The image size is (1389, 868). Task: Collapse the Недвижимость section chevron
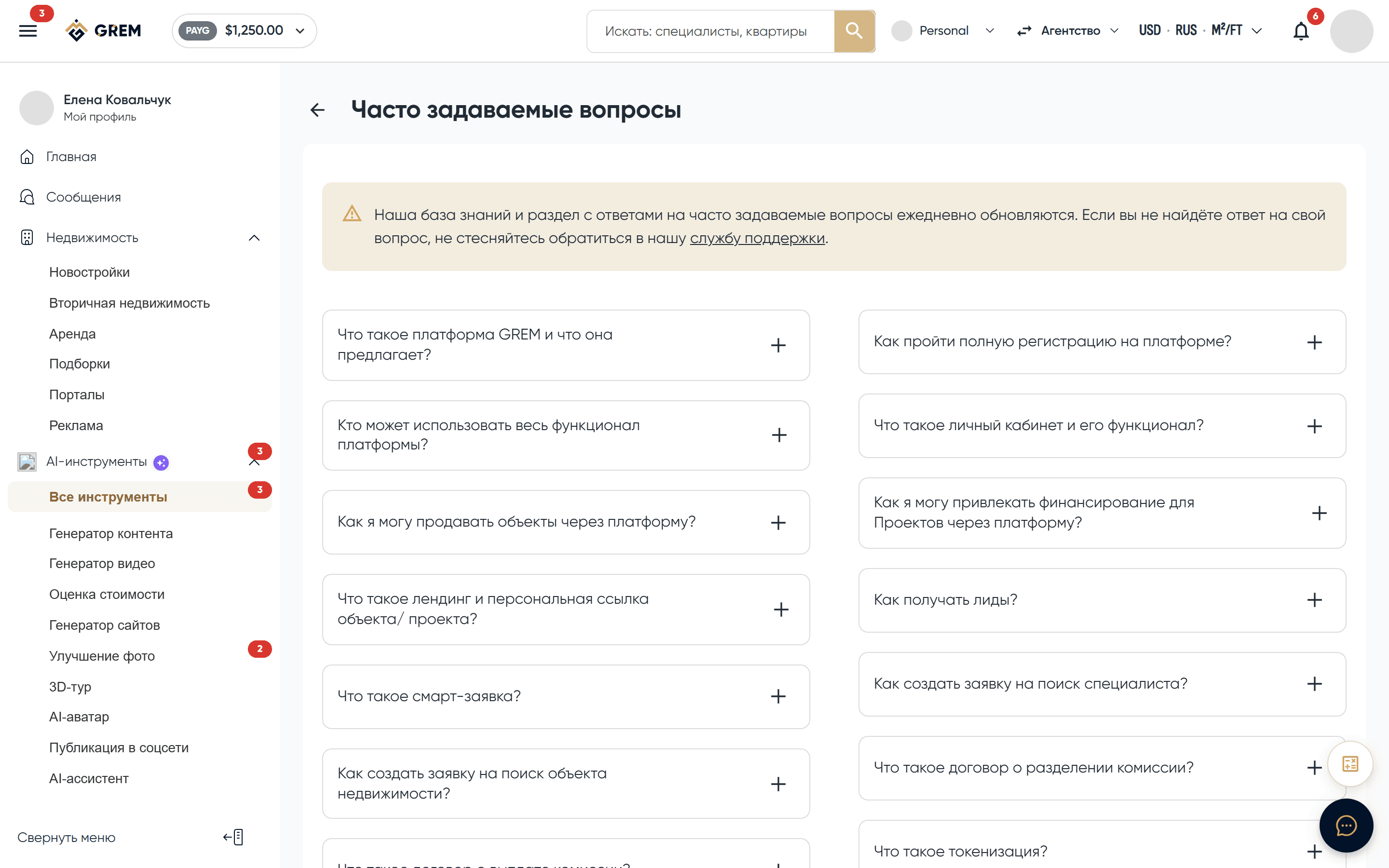point(254,238)
